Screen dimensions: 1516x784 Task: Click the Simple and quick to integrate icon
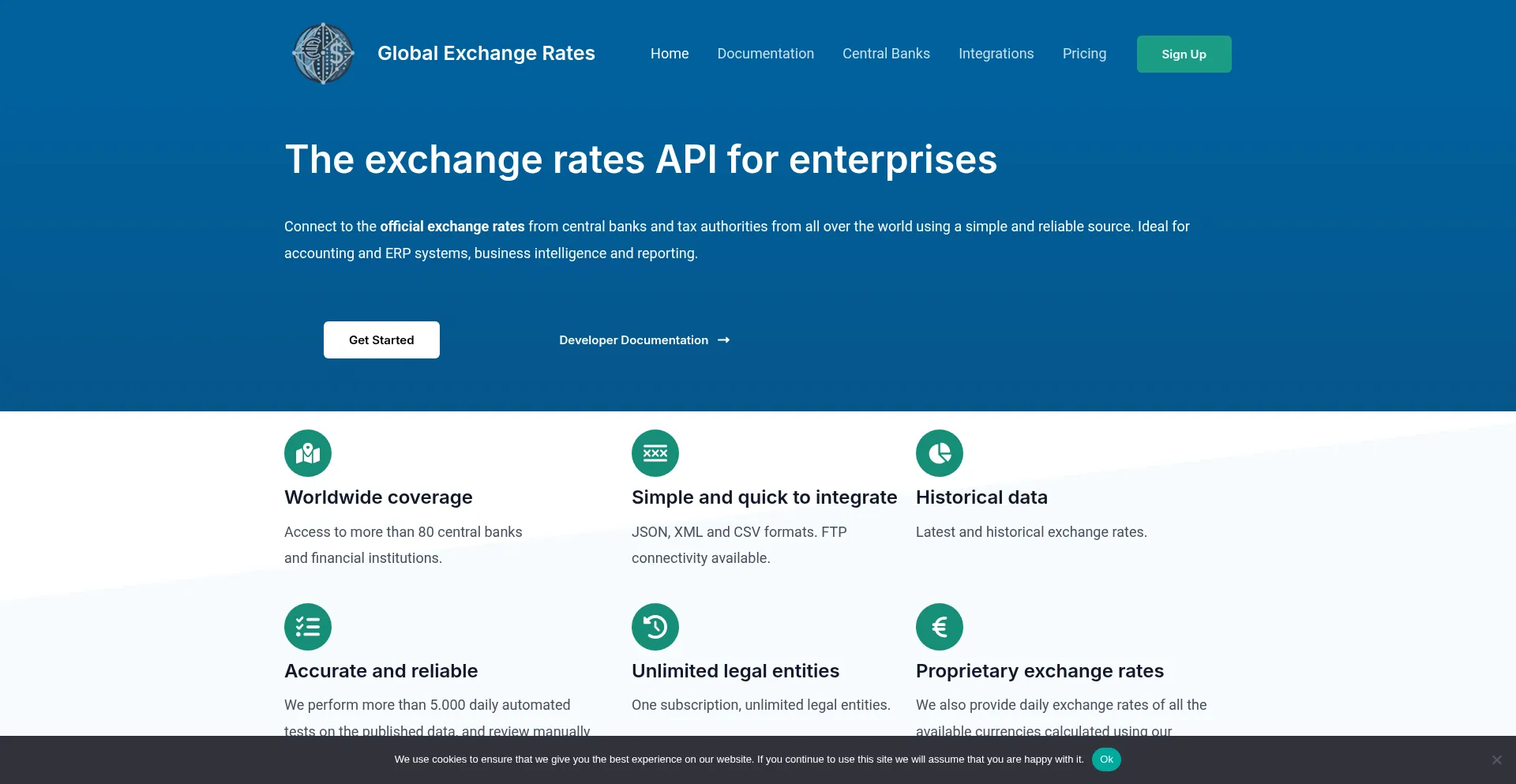655,453
